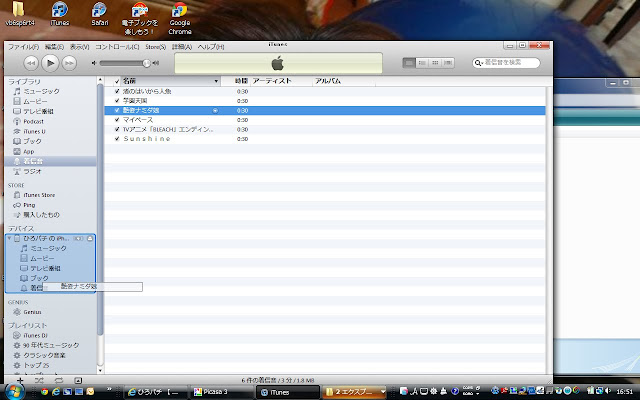This screenshot has width=640, height=400.
Task: Open the ヘルプ(H) menu
Action: click(x=211, y=47)
